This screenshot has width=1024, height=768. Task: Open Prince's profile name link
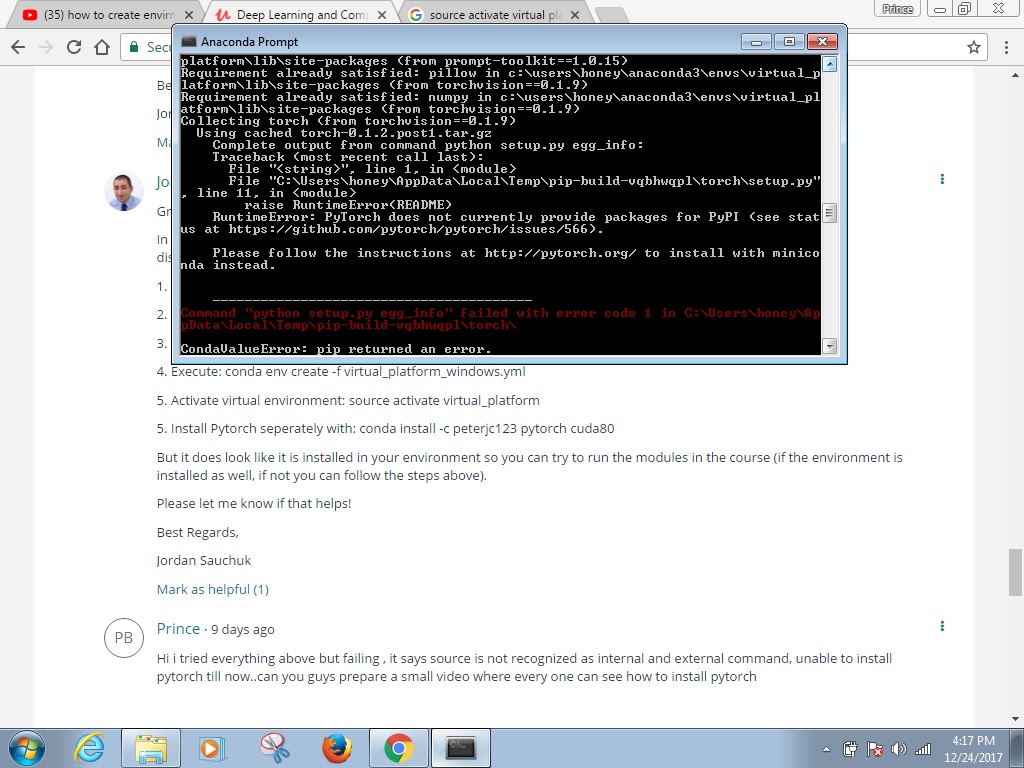tap(178, 628)
